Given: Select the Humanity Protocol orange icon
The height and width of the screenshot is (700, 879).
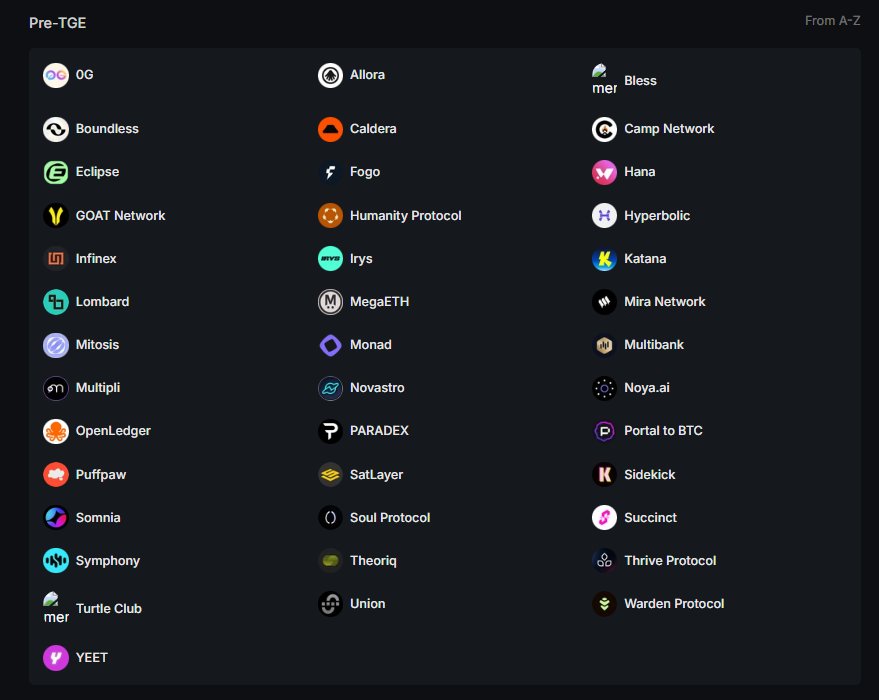Looking at the screenshot, I should tap(330, 216).
